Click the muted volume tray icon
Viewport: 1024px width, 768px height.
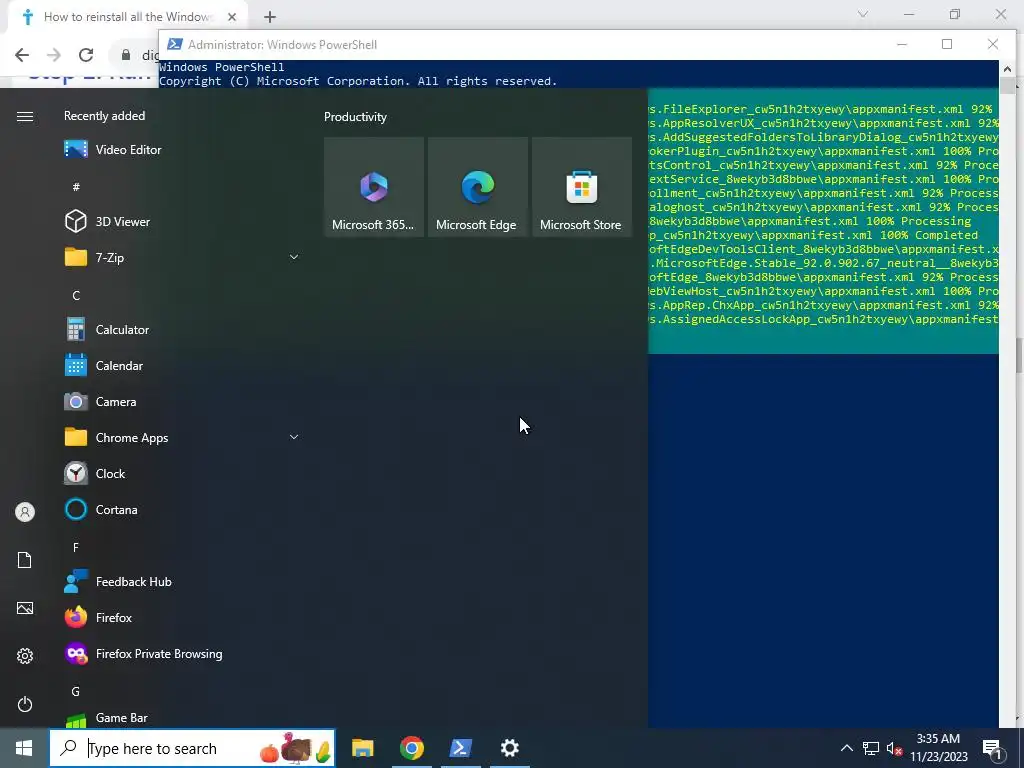[x=894, y=748]
